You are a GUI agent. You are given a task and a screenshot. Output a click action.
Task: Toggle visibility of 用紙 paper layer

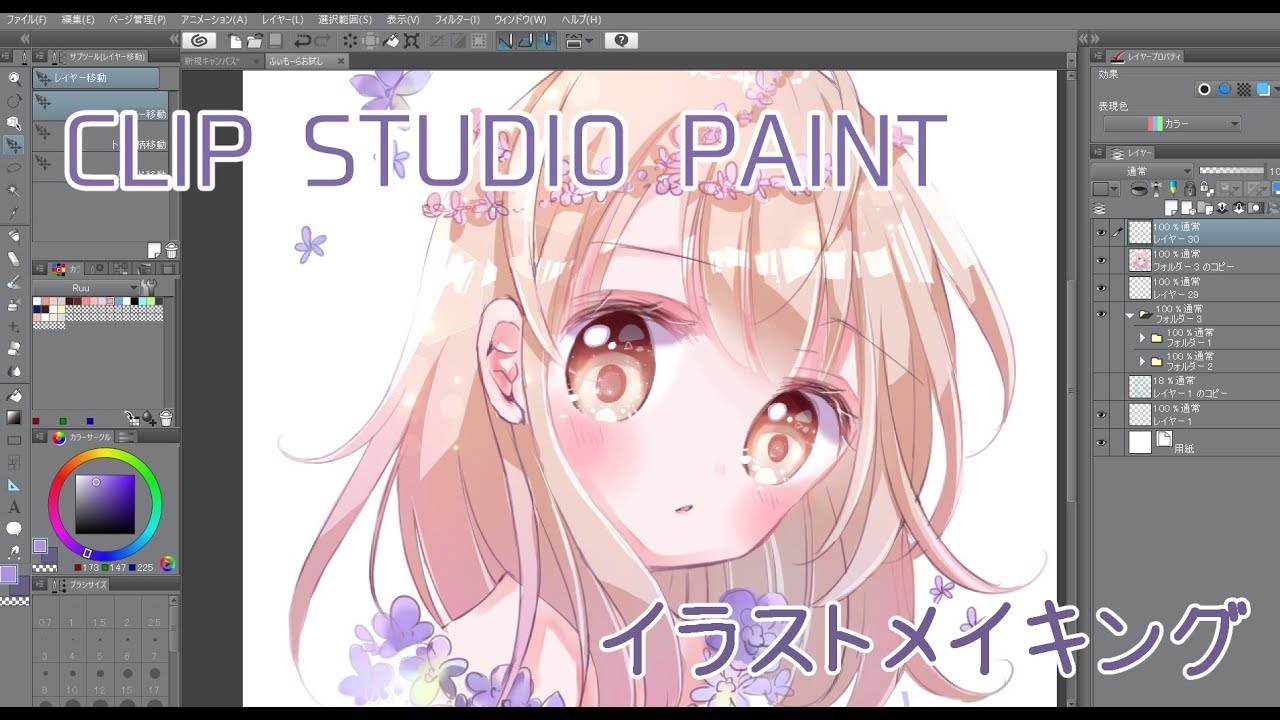click(x=1101, y=442)
